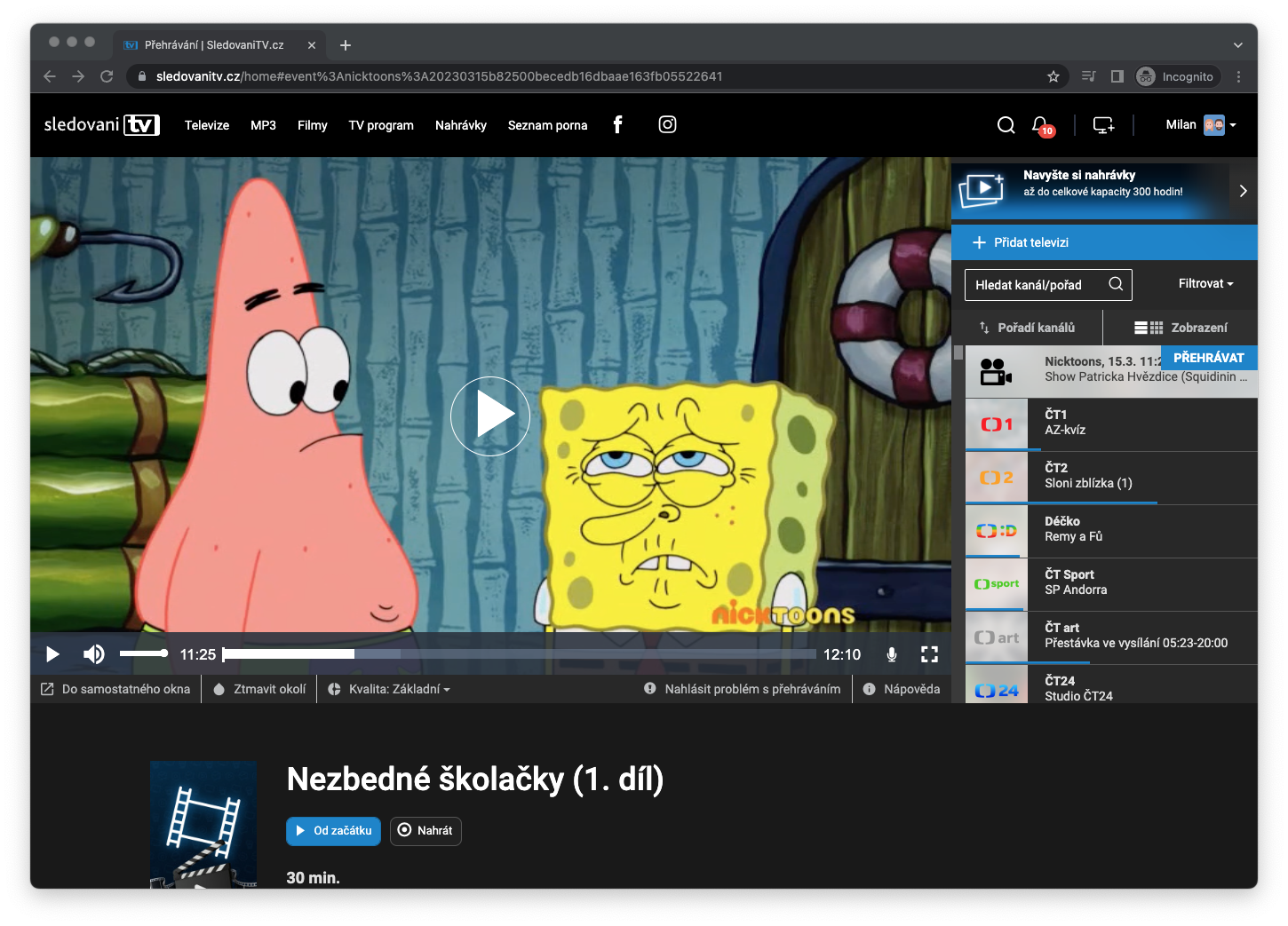Open Nápověda help
Viewport: 1288px width, 926px height.
(x=901, y=689)
